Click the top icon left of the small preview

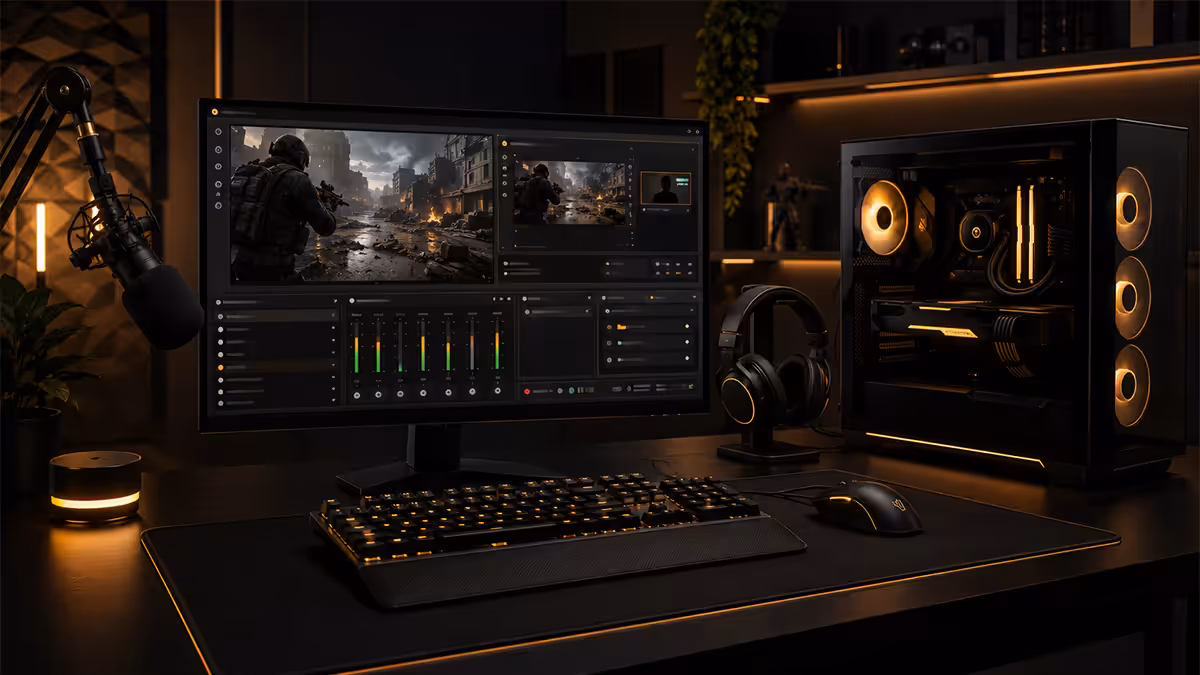pos(504,157)
